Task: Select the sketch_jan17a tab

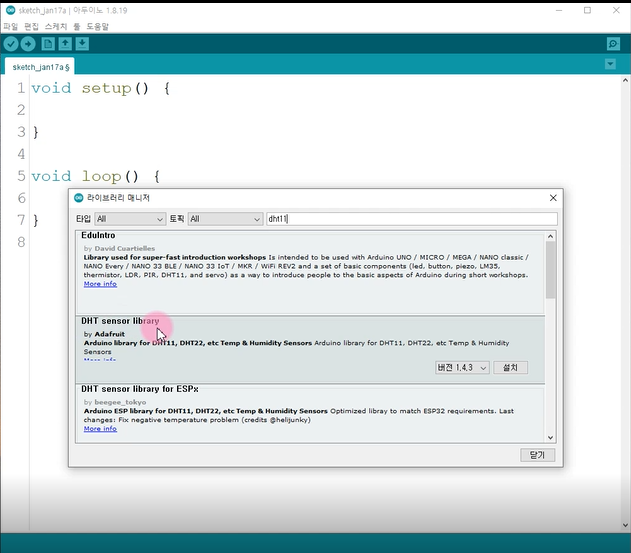Action: (x=41, y=67)
